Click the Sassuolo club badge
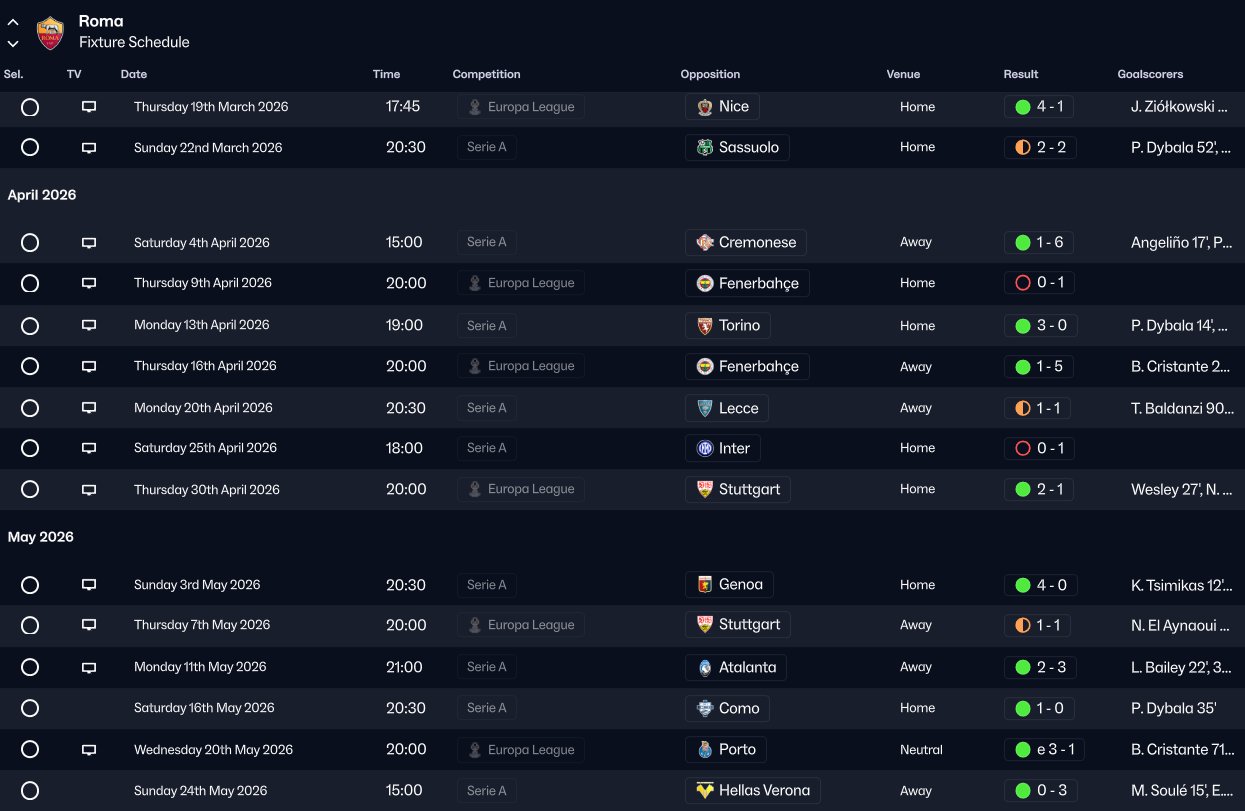Image resolution: width=1245 pixels, height=811 pixels. pyautogui.click(x=705, y=148)
